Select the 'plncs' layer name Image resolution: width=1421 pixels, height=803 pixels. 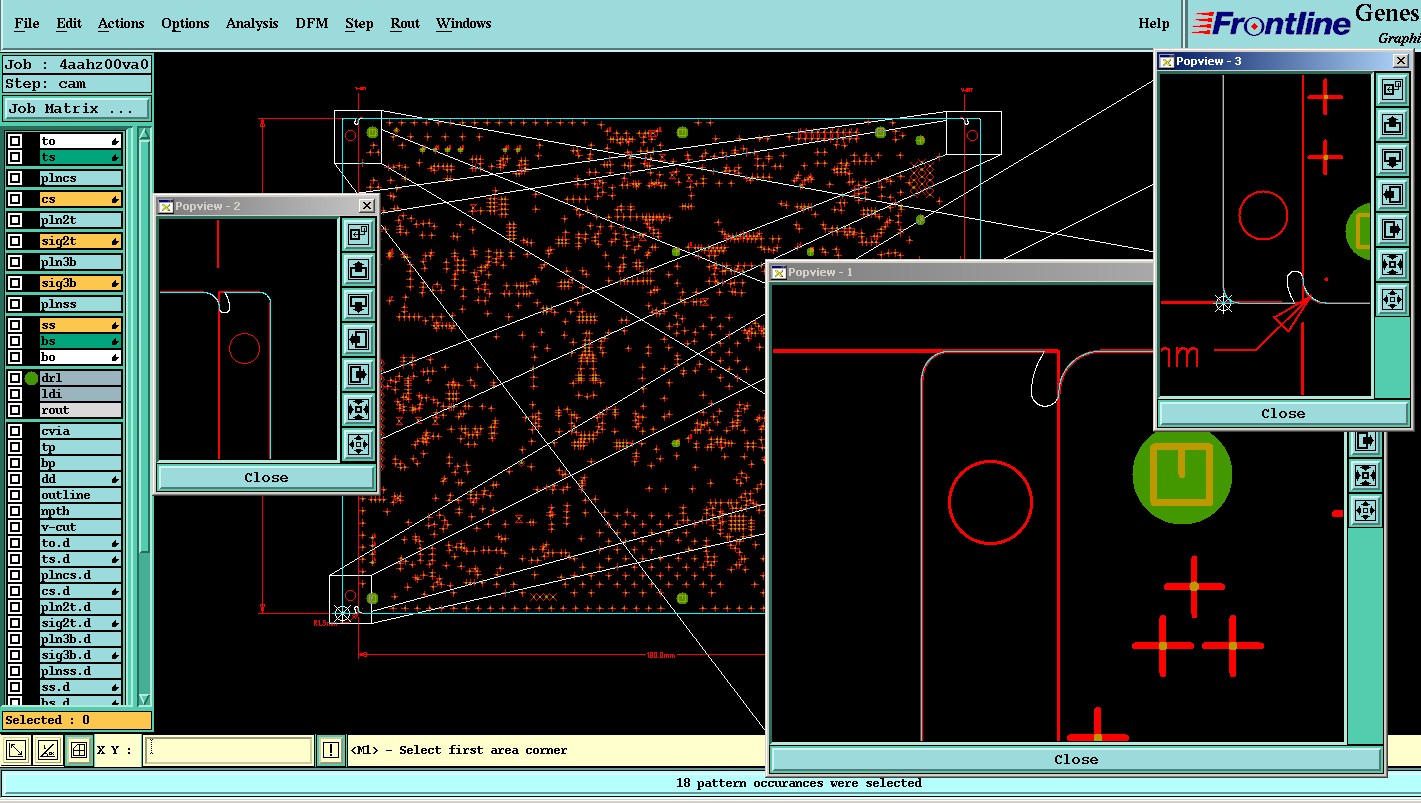click(81, 178)
